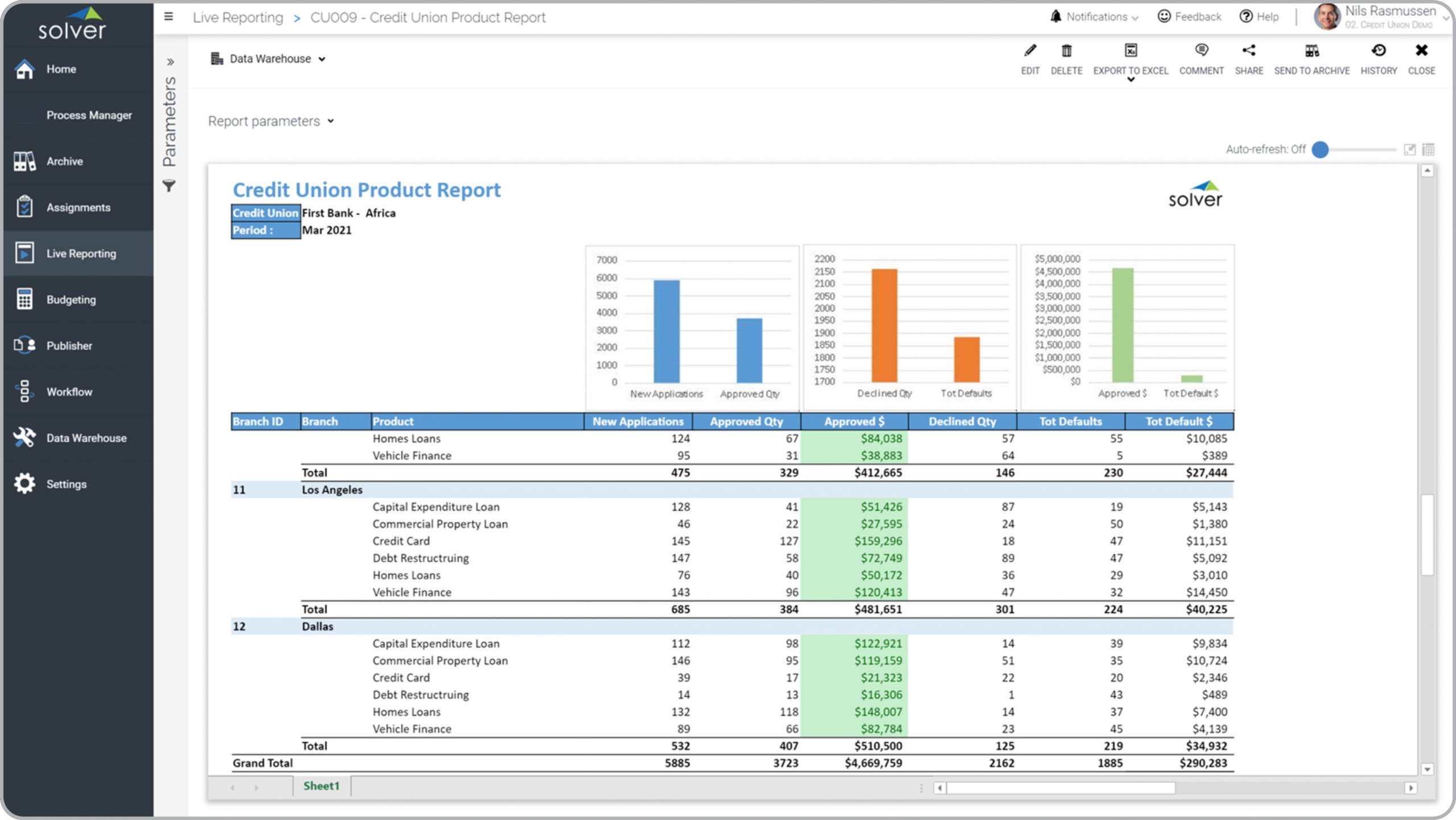Toggle the grid view icon beside Auto-refresh
Screen dimensions: 1456x820
[1428, 150]
